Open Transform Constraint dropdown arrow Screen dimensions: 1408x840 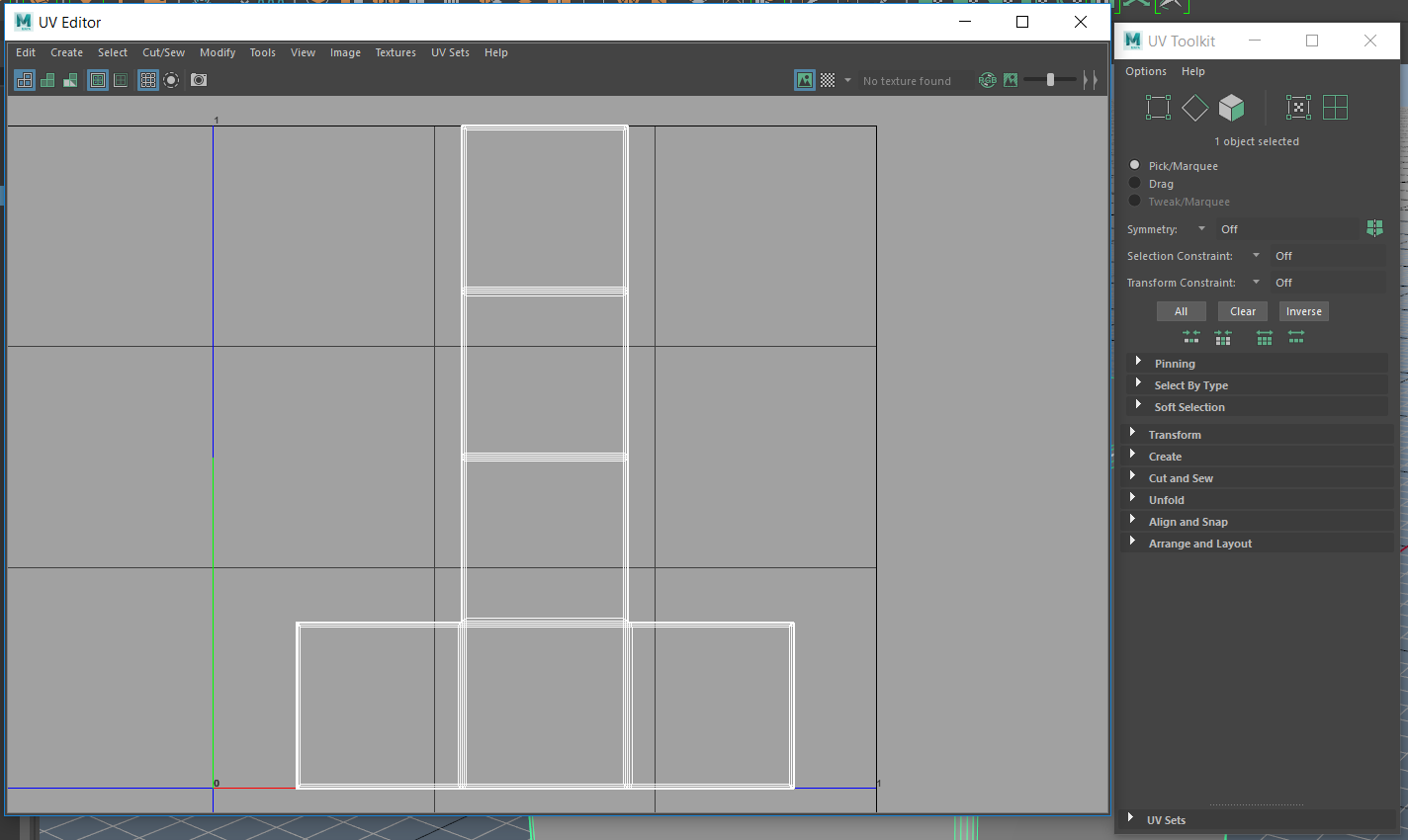tap(1256, 282)
